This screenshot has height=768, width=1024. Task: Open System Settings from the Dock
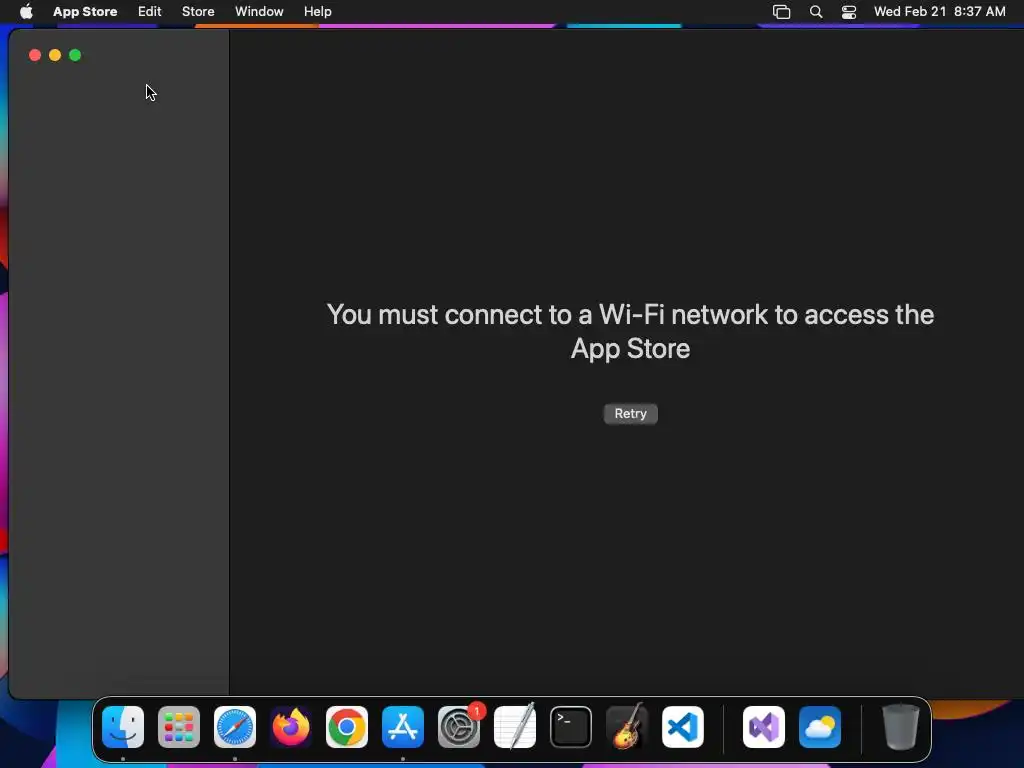[459, 727]
